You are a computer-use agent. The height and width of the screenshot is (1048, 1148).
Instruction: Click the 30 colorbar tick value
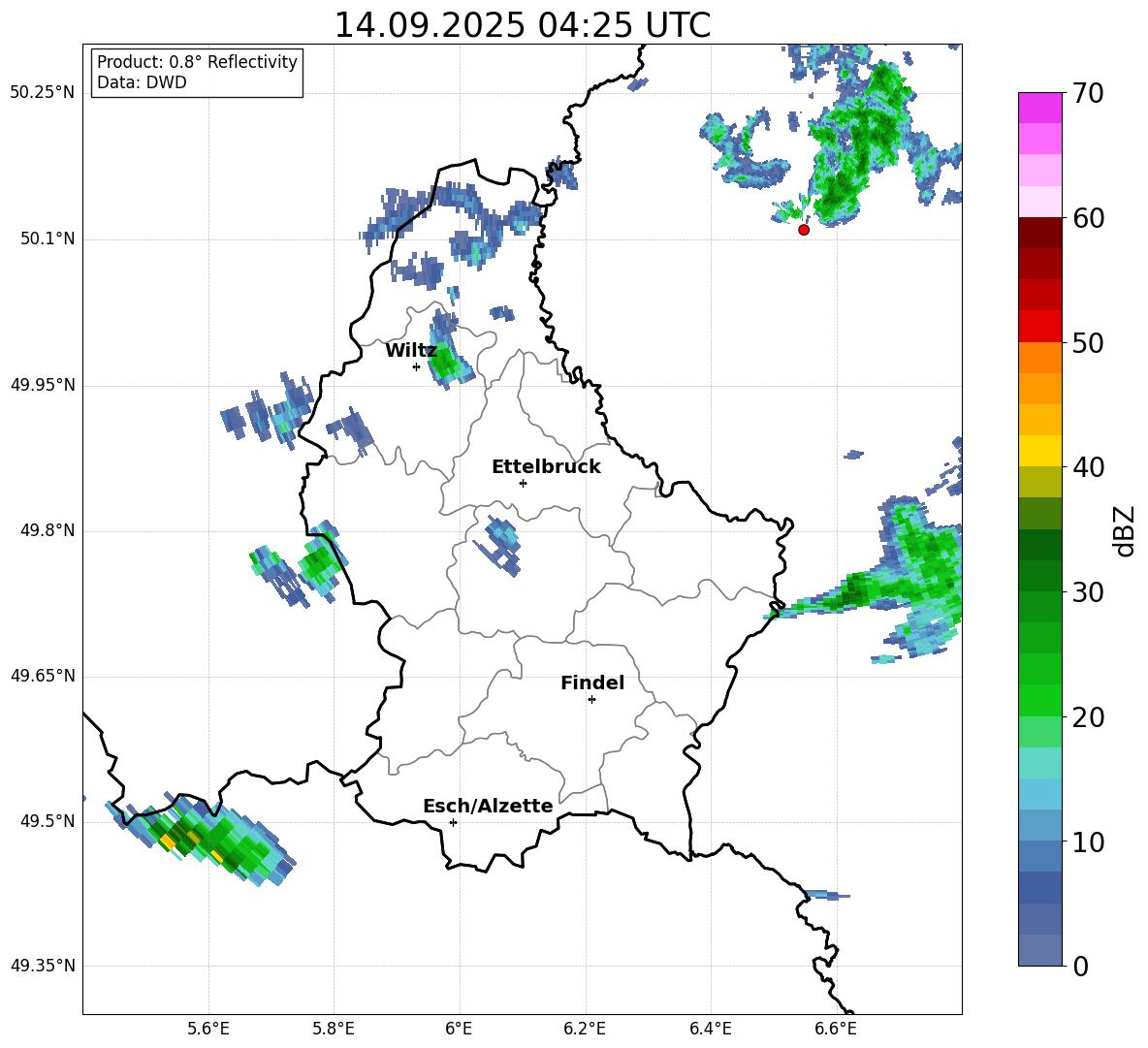click(x=1088, y=592)
